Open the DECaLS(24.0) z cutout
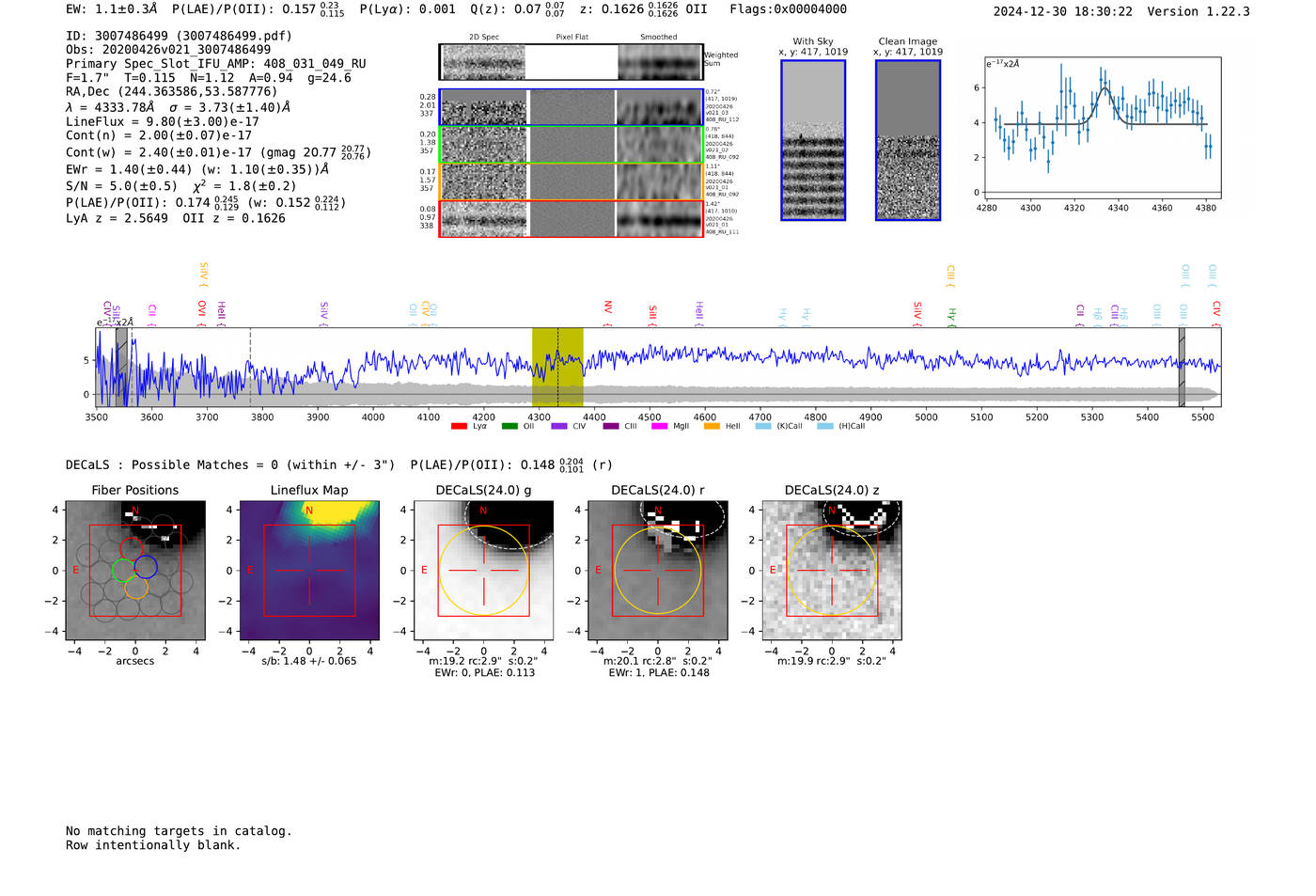 coord(832,571)
